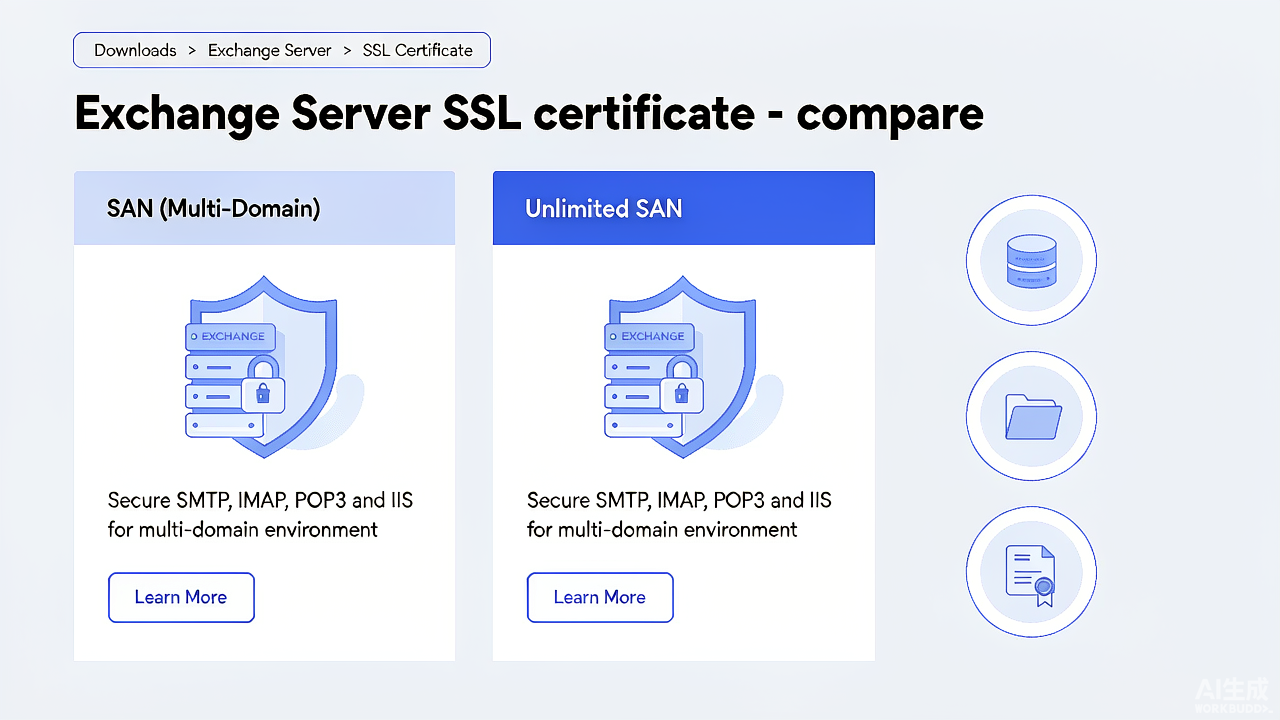Click description text in SAN (Multi-Domain) card

tap(260, 514)
